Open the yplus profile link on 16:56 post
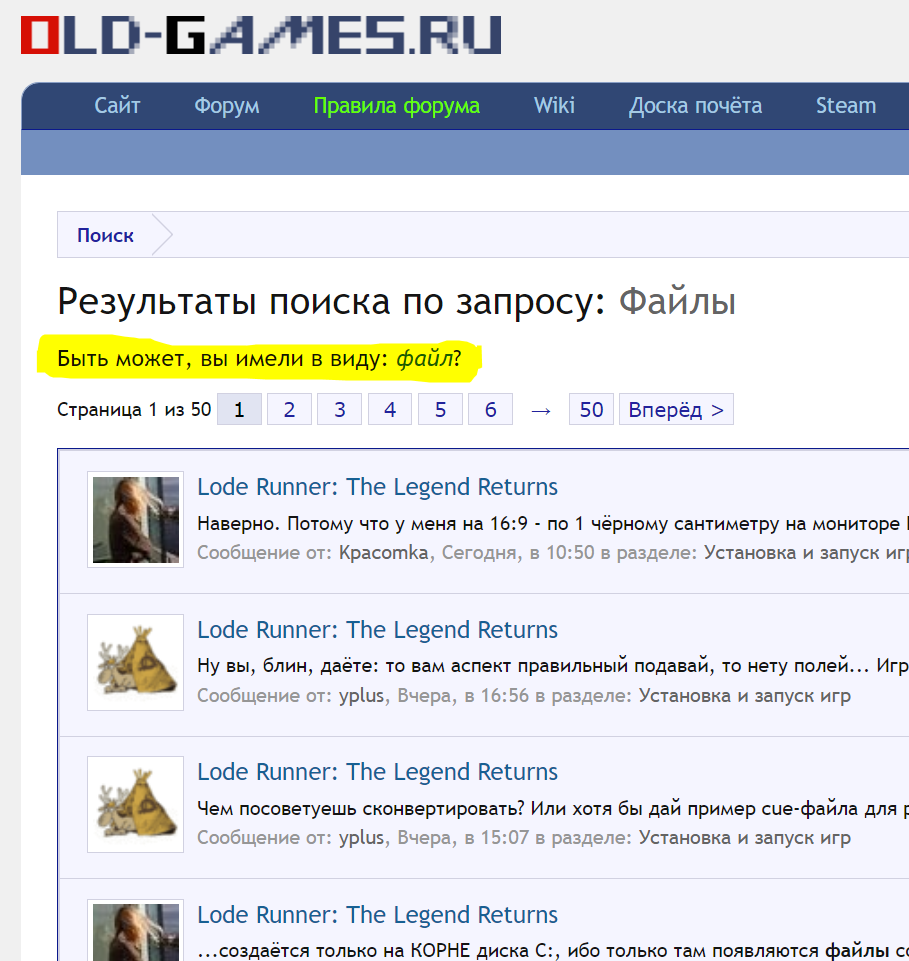 [362, 696]
